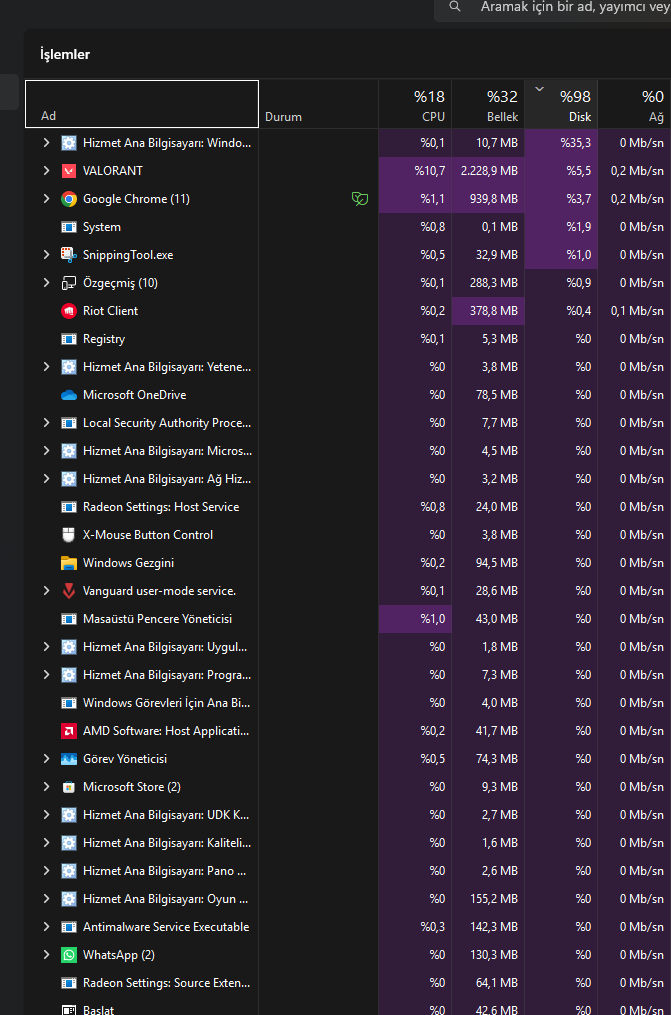Click the Disk column header
The image size is (671, 1015).
tap(561, 104)
